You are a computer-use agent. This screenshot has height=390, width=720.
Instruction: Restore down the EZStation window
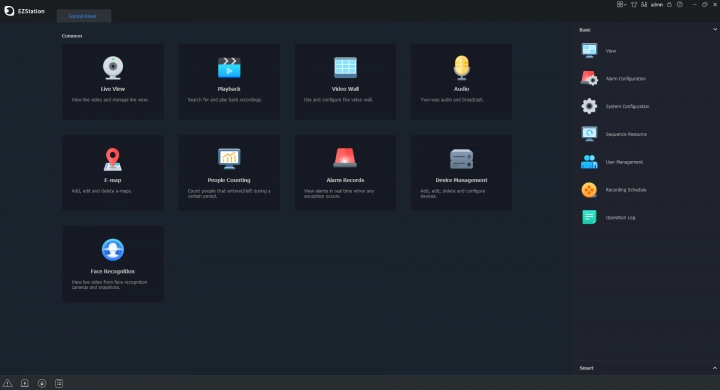tap(705, 5)
